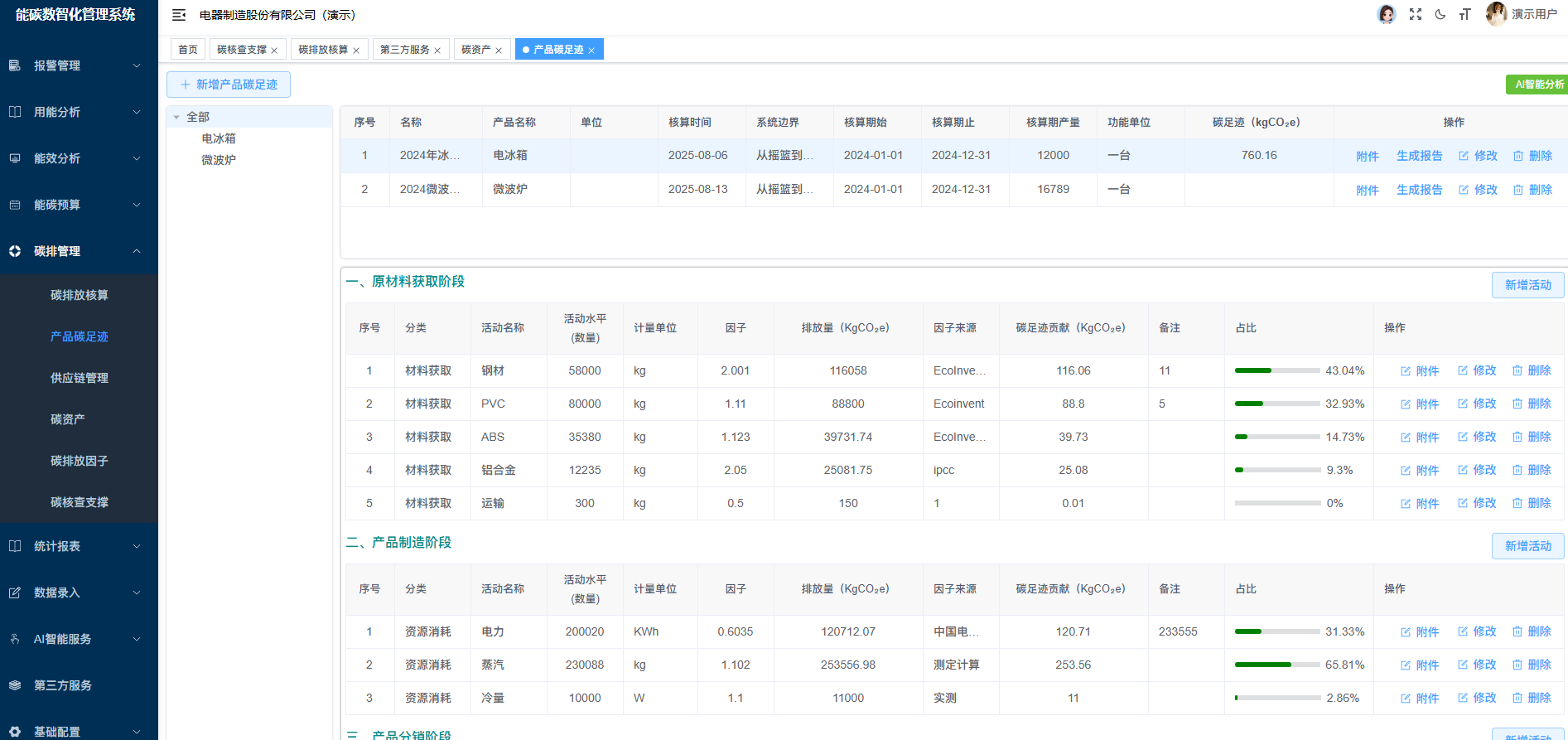Image resolution: width=1568 pixels, height=740 pixels.
Task: Close the 碳排放核算 tab
Action: 356,51
